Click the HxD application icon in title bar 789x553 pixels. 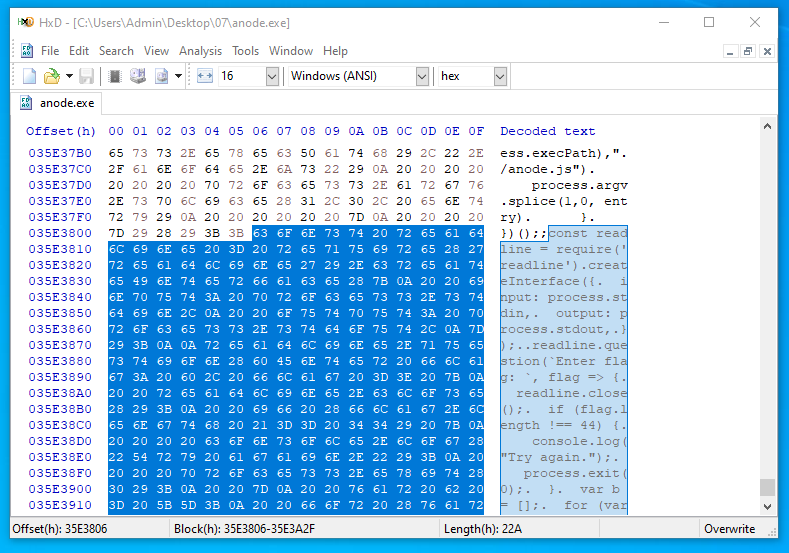pyautogui.click(x=26, y=22)
